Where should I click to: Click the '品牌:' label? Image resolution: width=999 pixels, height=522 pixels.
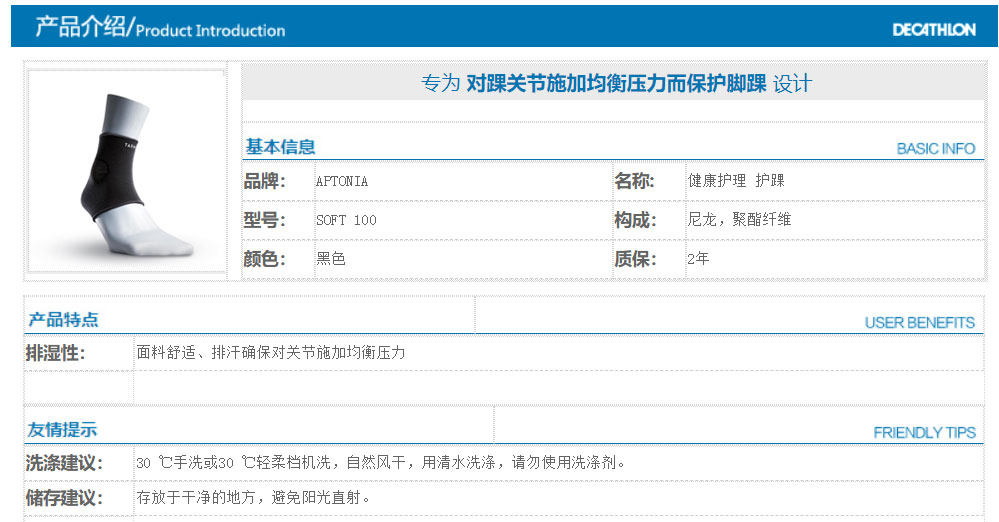[x=264, y=181]
